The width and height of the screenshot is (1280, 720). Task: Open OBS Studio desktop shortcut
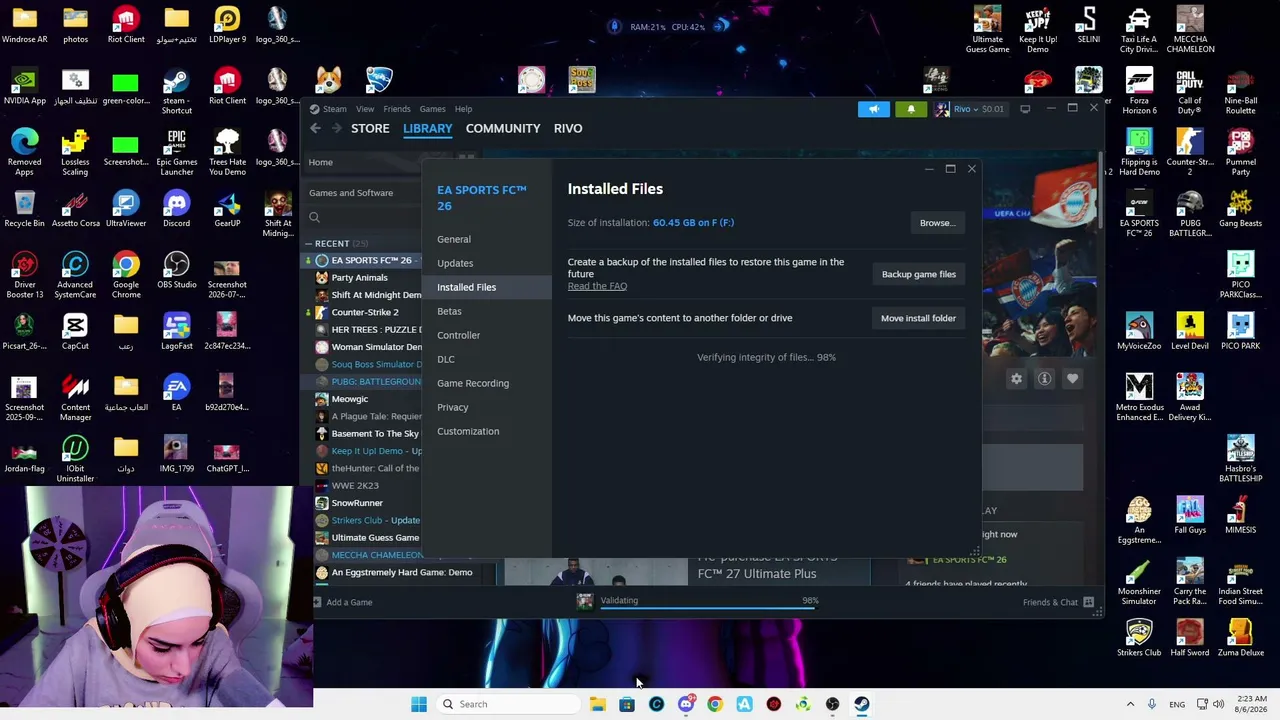pyautogui.click(x=176, y=270)
